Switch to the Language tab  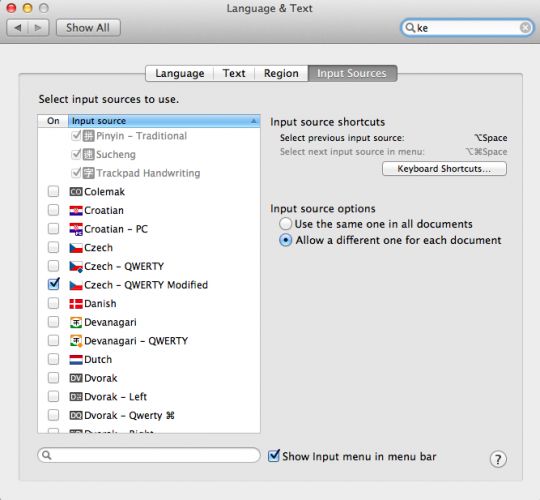[x=180, y=73]
